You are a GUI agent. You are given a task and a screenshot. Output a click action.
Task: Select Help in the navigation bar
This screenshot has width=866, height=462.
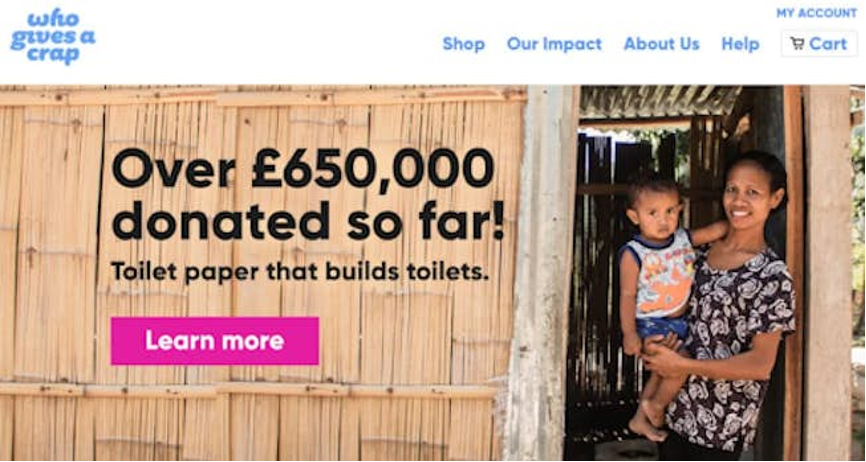740,44
